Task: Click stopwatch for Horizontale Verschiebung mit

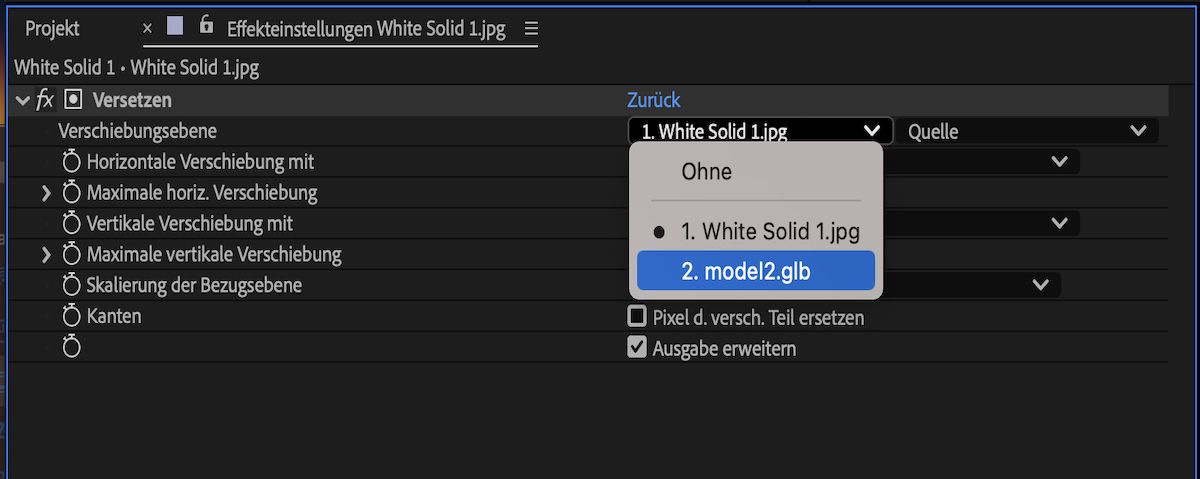Action: 72,161
